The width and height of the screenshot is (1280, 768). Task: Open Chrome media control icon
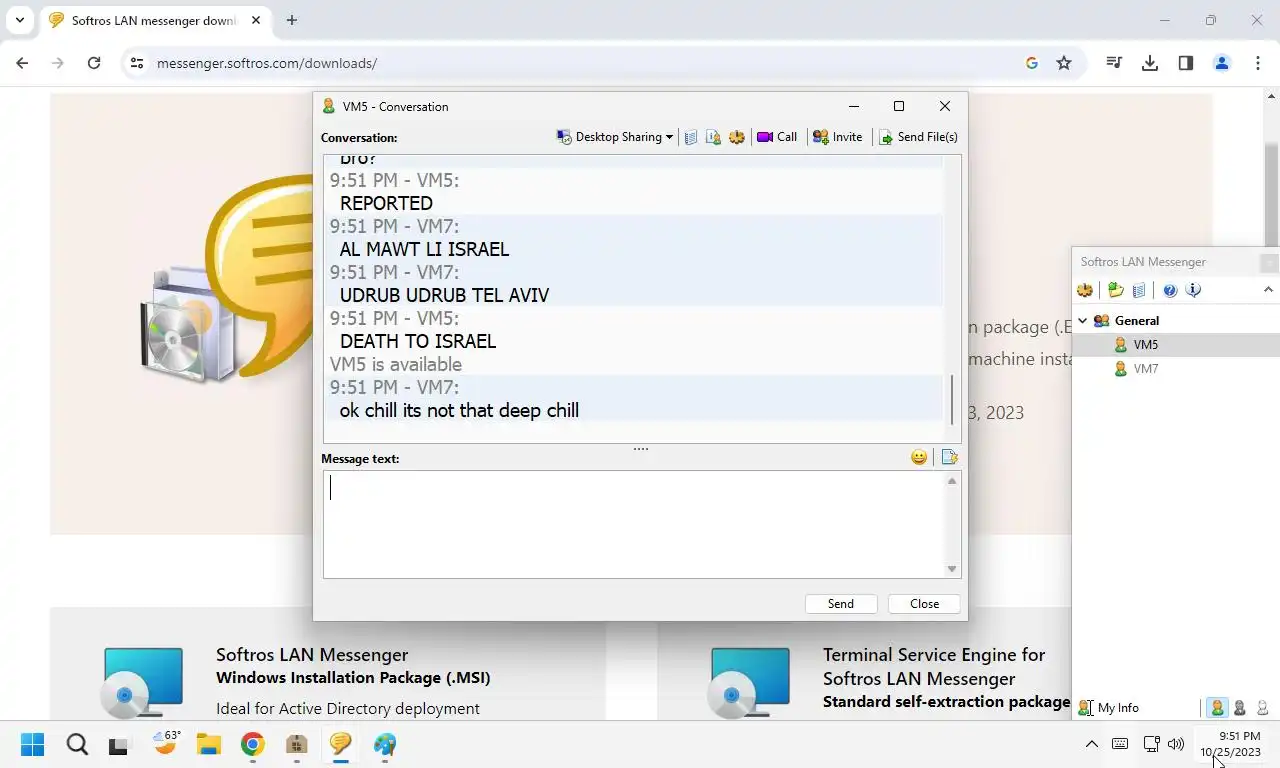(x=1114, y=63)
